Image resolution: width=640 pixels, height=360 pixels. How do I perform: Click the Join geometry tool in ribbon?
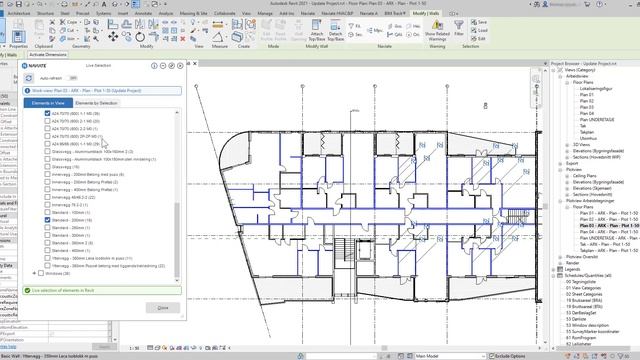tap(68, 39)
